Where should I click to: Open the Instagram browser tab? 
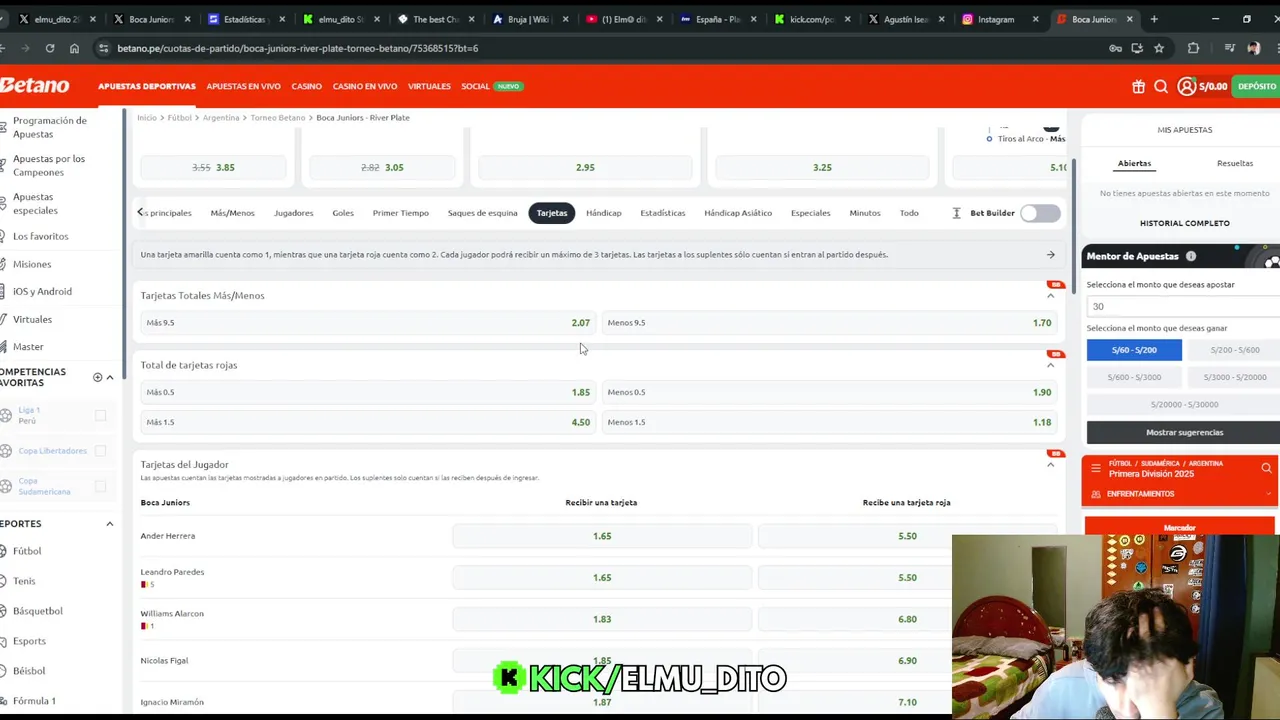pyautogui.click(x=996, y=19)
